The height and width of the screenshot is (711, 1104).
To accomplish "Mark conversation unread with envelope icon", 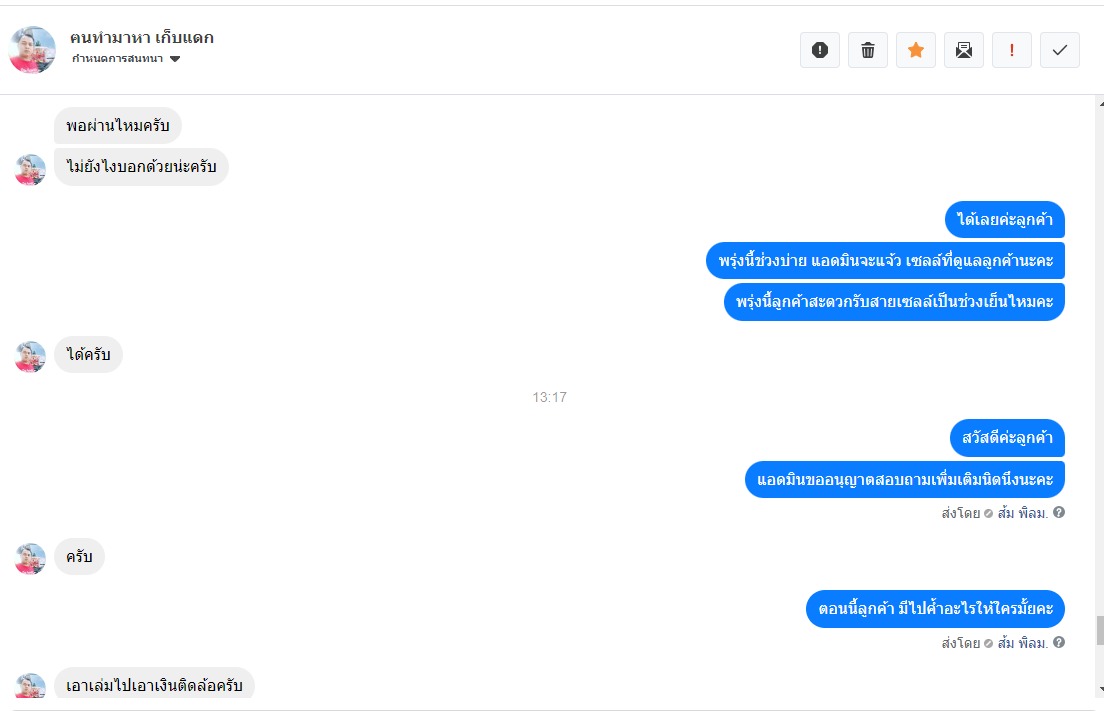I will 963,50.
